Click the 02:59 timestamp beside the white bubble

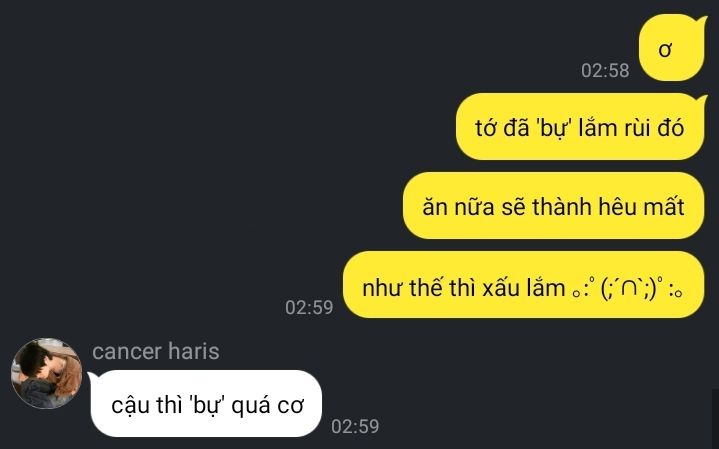(x=355, y=427)
